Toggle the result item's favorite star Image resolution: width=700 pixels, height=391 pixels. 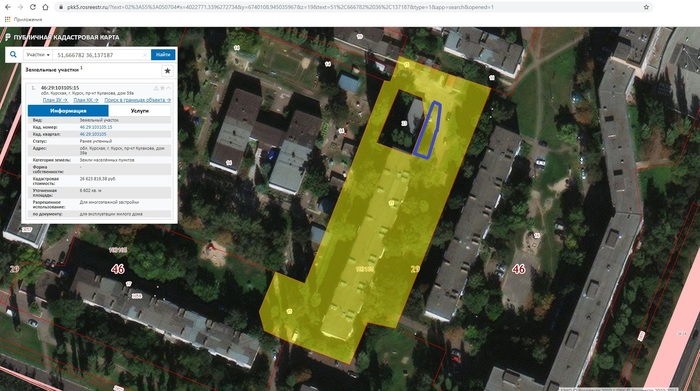click(x=162, y=88)
